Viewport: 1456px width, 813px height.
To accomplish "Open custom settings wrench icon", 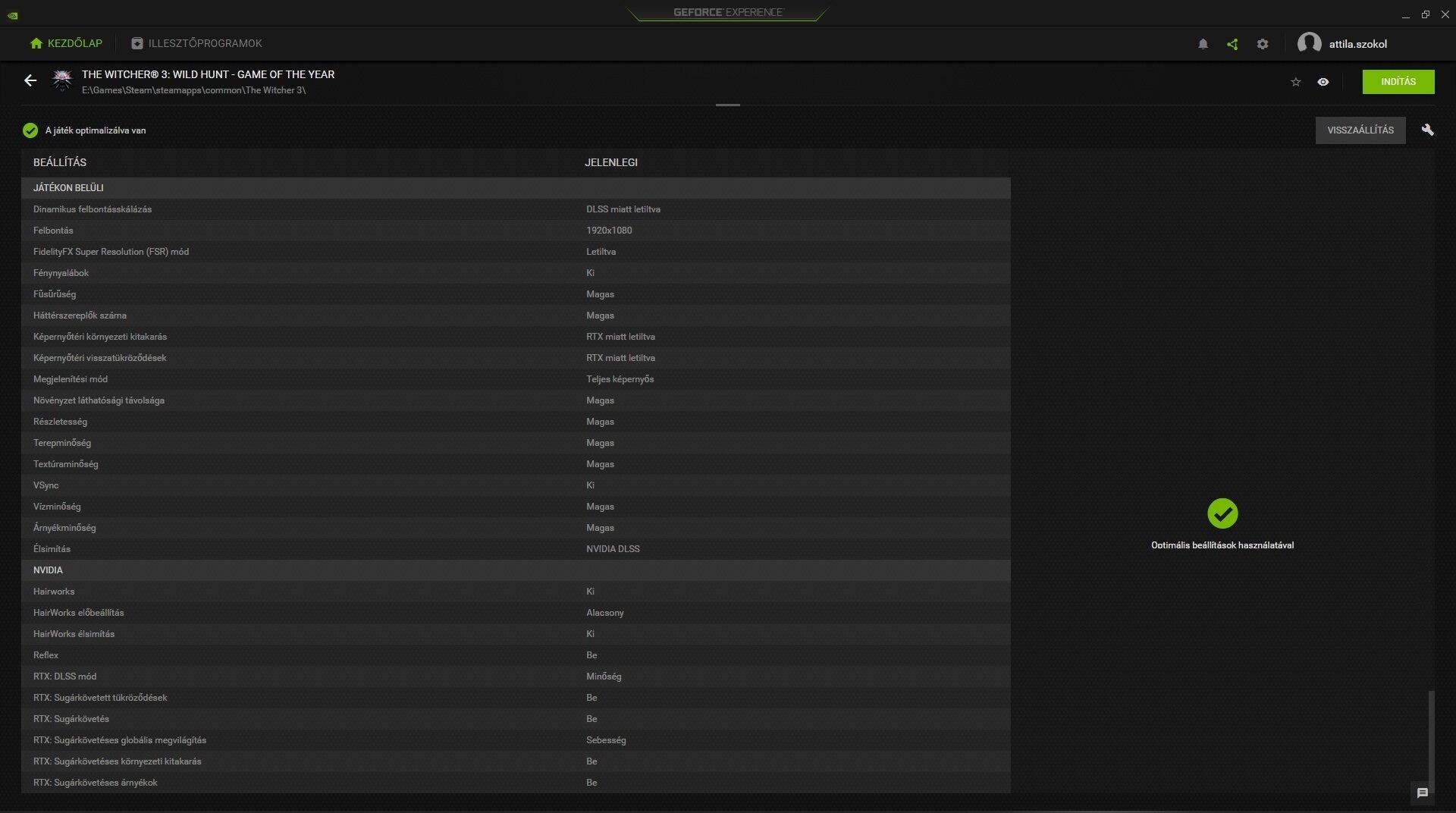I will 1427,130.
